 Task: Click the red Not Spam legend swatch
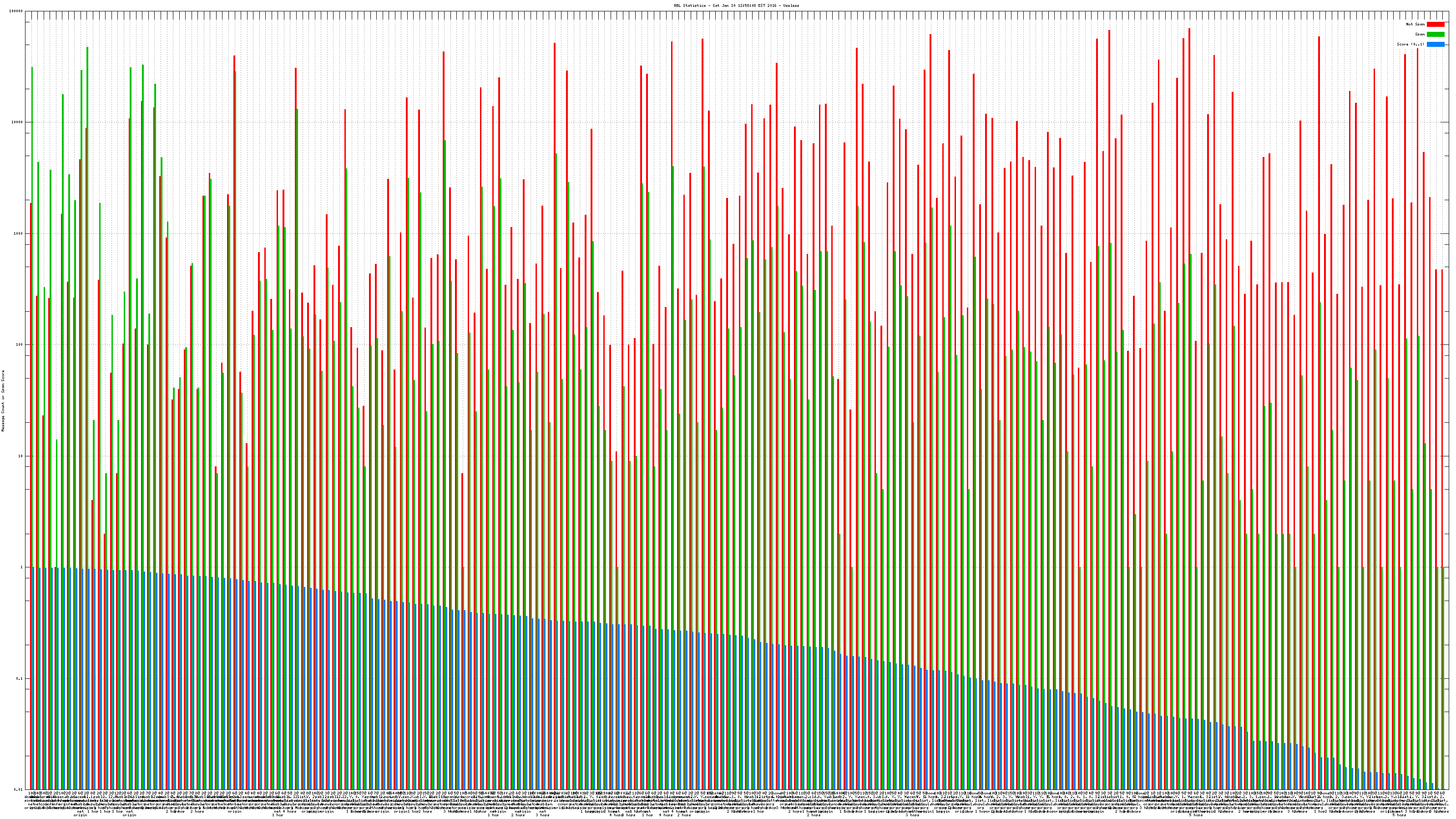[x=1435, y=24]
